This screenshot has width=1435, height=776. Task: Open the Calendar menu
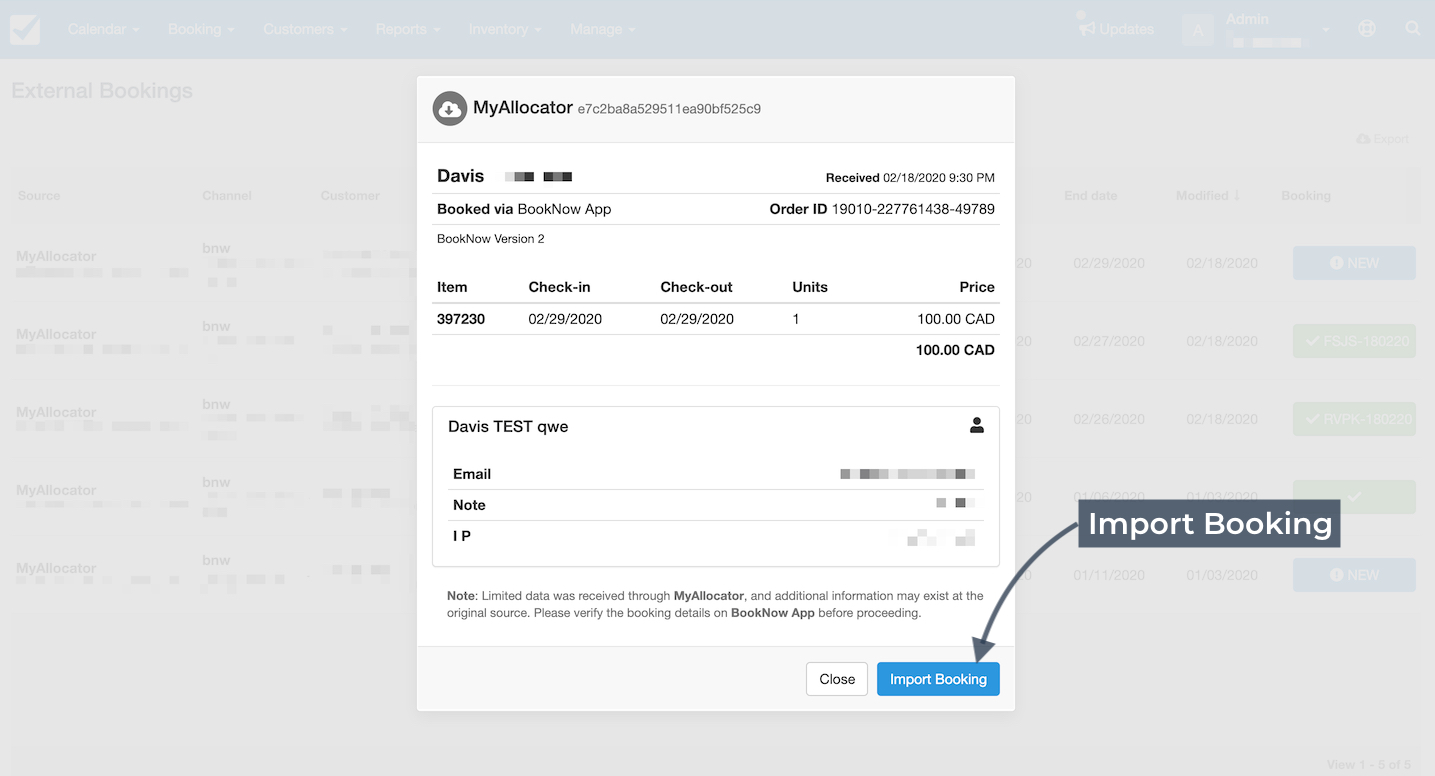[x=103, y=29]
